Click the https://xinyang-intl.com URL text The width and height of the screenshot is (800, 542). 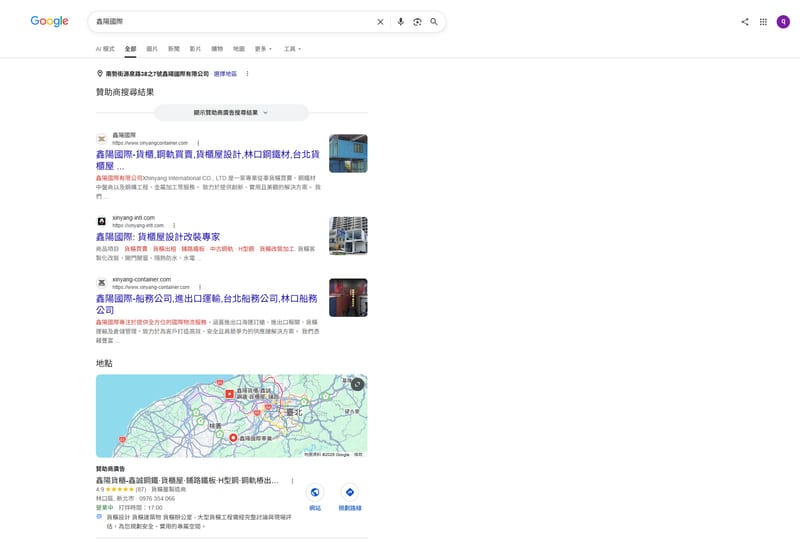(138, 225)
